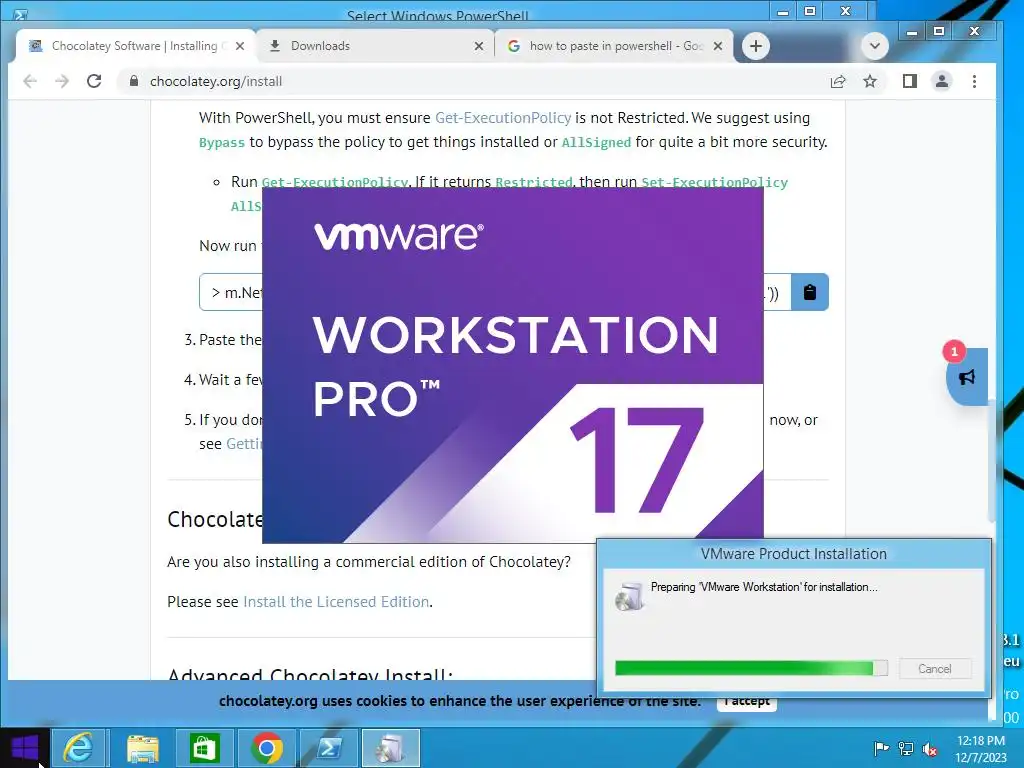Screen dimensions: 1024x768
Task: Open Windows Store from taskbar
Action: 204,748
